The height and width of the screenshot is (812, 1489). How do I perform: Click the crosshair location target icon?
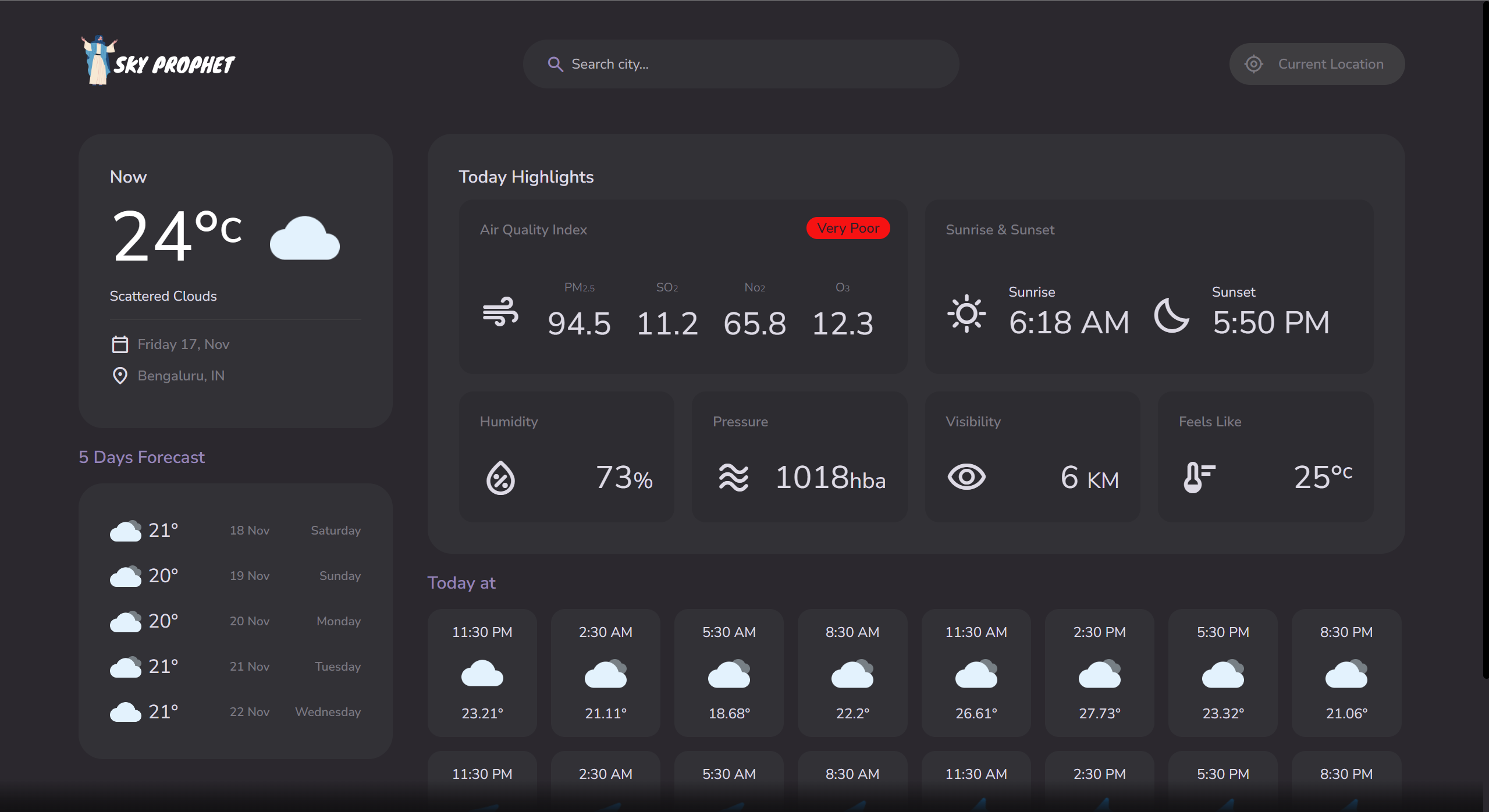(x=1253, y=64)
